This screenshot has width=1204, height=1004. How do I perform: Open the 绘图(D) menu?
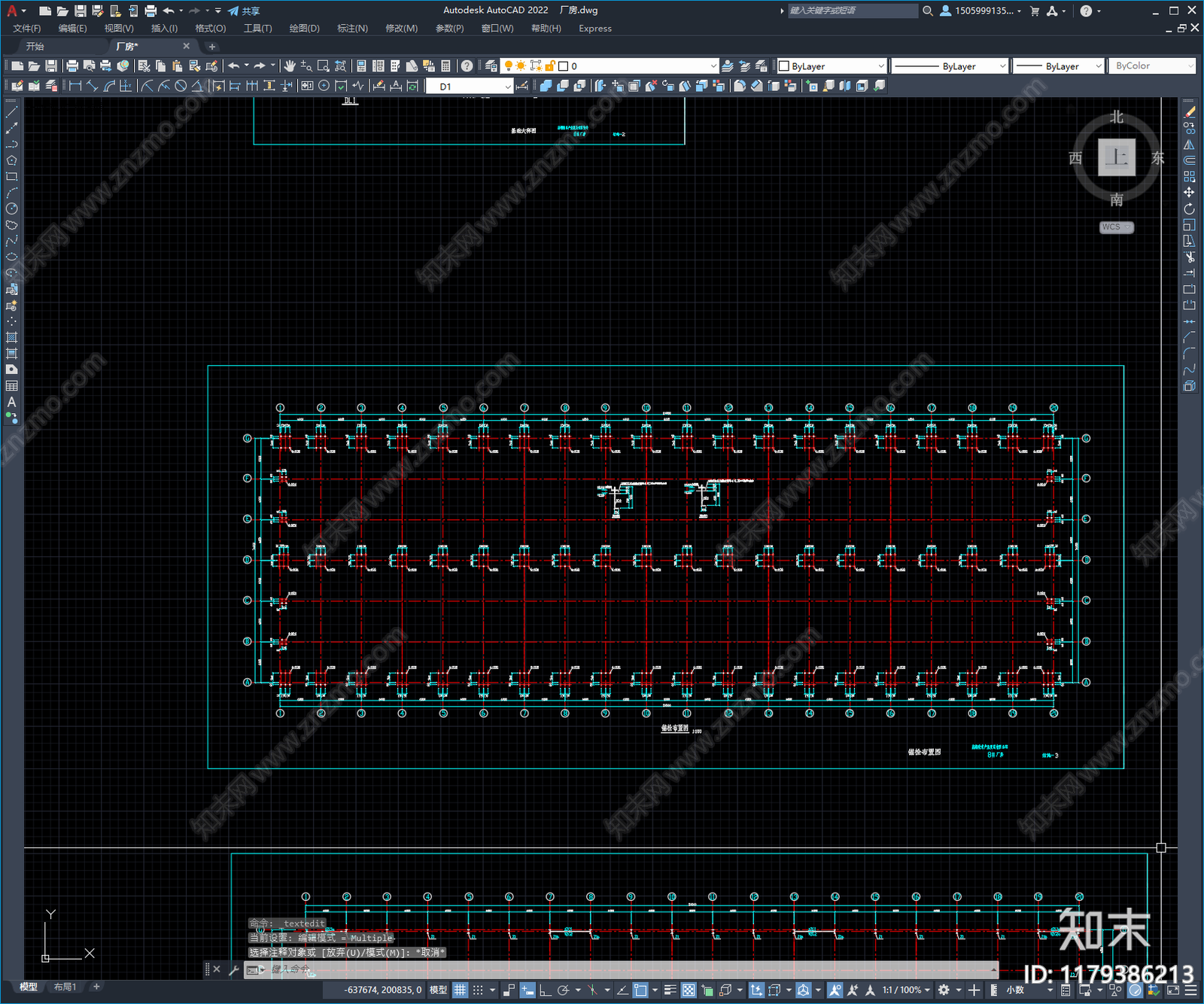point(305,29)
